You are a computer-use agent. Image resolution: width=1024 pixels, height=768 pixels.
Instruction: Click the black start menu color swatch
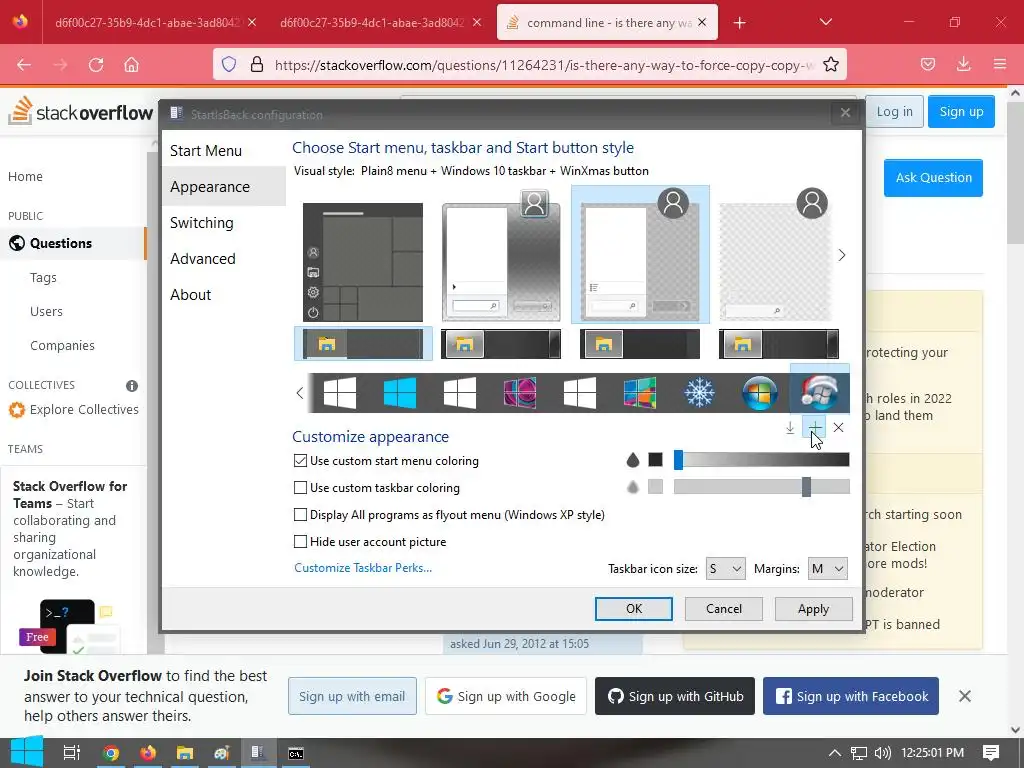coord(656,460)
